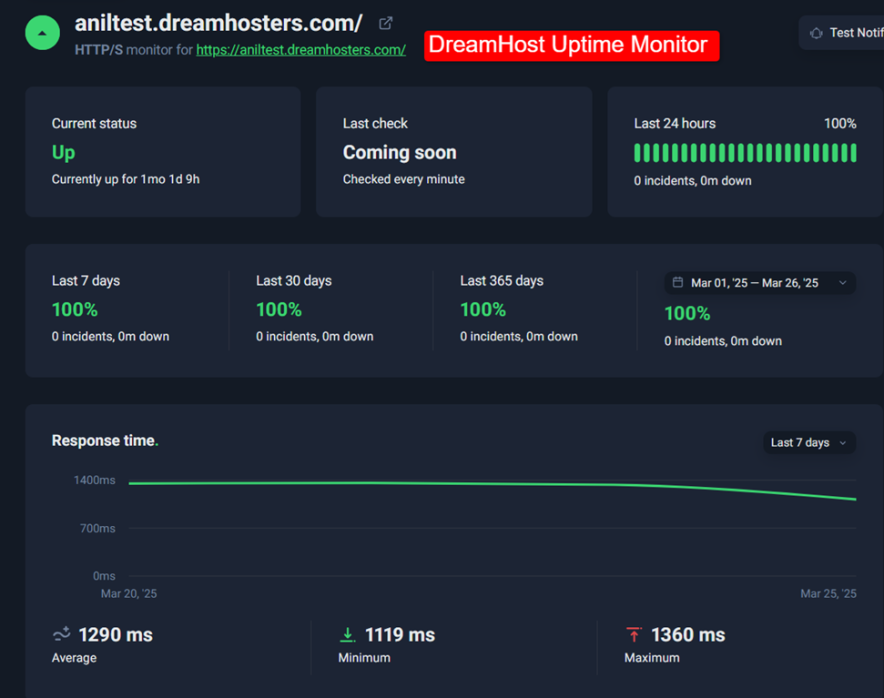The height and width of the screenshot is (698, 884).
Task: Click the aniltest.dreamhosters.com/ page title
Action: click(x=219, y=23)
